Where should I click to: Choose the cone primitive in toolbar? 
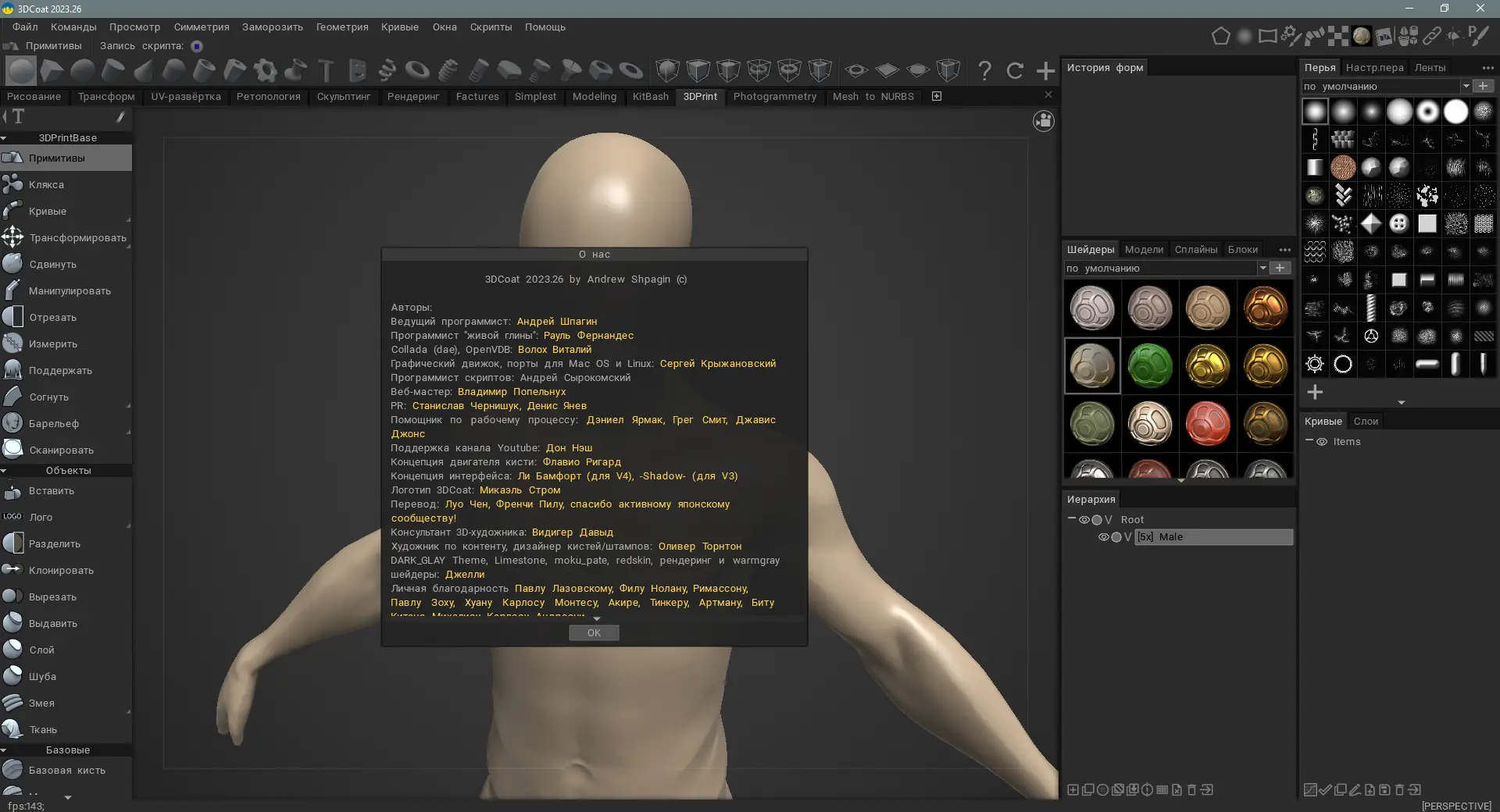pyautogui.click(x=143, y=71)
